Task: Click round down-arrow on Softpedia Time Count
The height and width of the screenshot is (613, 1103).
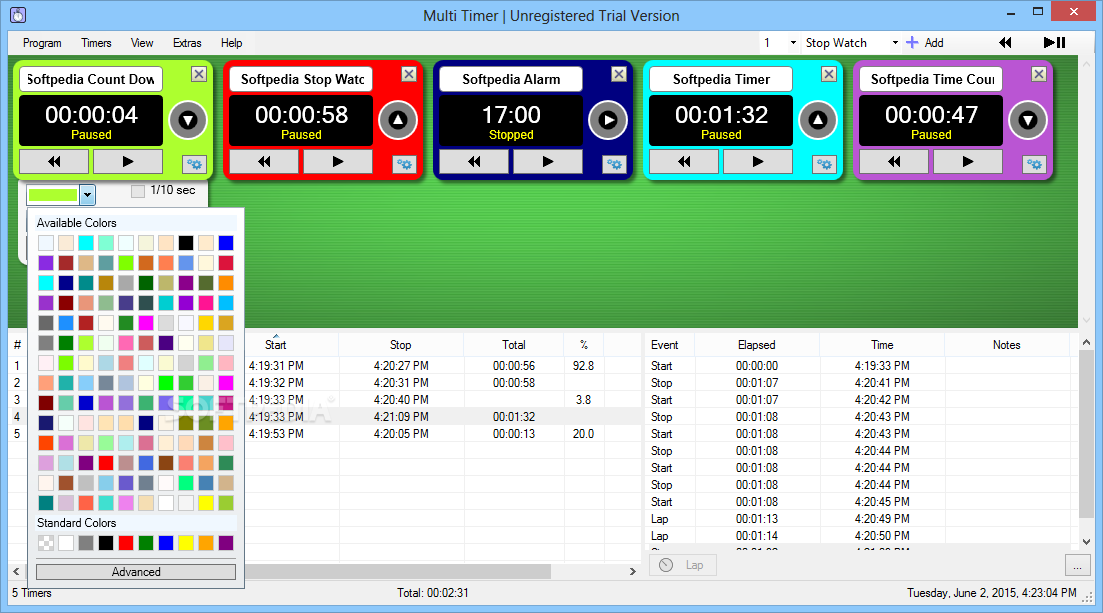Action: pyautogui.click(x=1028, y=120)
